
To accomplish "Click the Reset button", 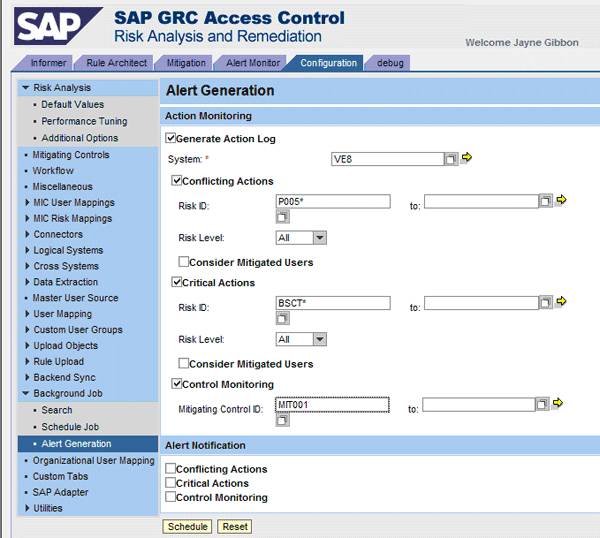I will pyautogui.click(x=234, y=526).
